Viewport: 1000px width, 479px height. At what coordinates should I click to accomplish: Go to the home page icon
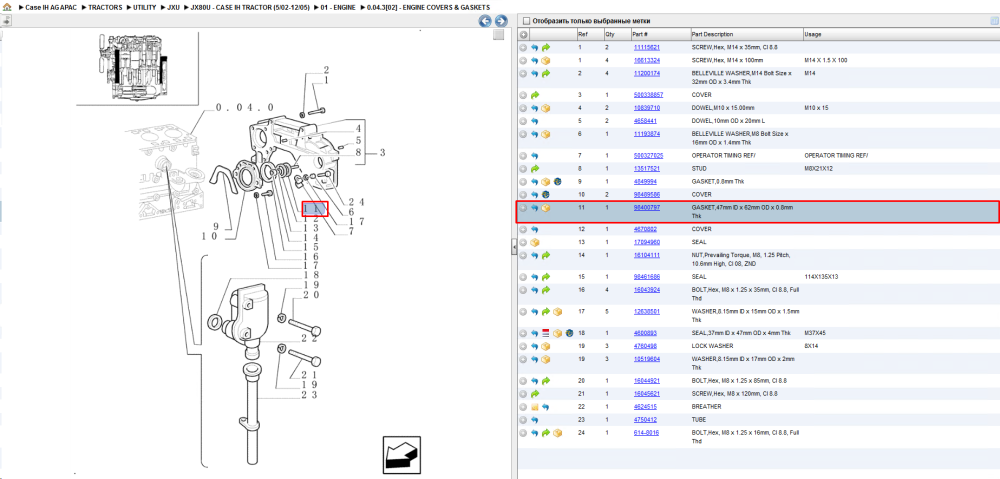click(7, 7)
